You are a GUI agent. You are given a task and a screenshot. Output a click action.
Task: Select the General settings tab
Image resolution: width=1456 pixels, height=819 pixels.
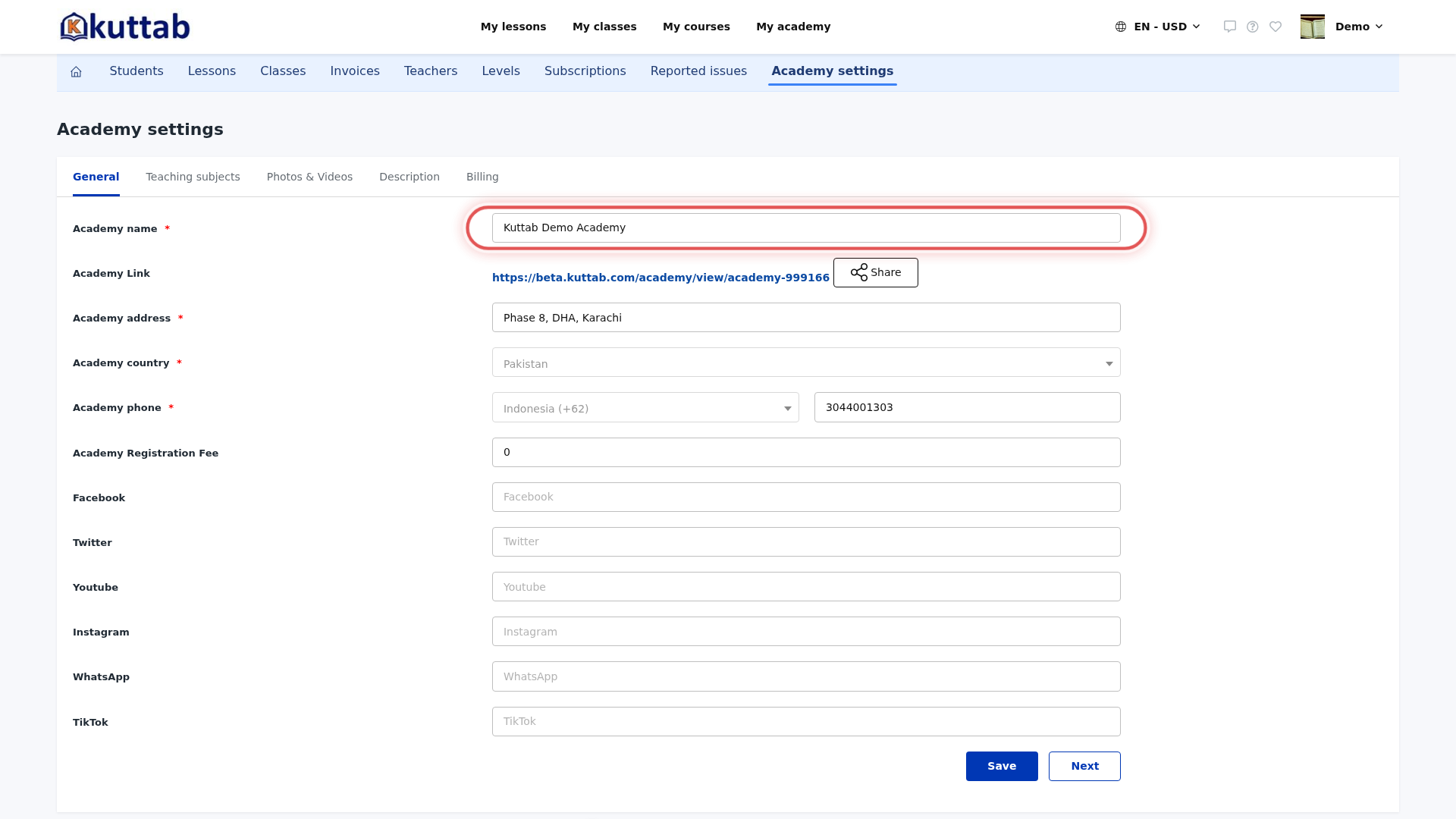coord(96,177)
